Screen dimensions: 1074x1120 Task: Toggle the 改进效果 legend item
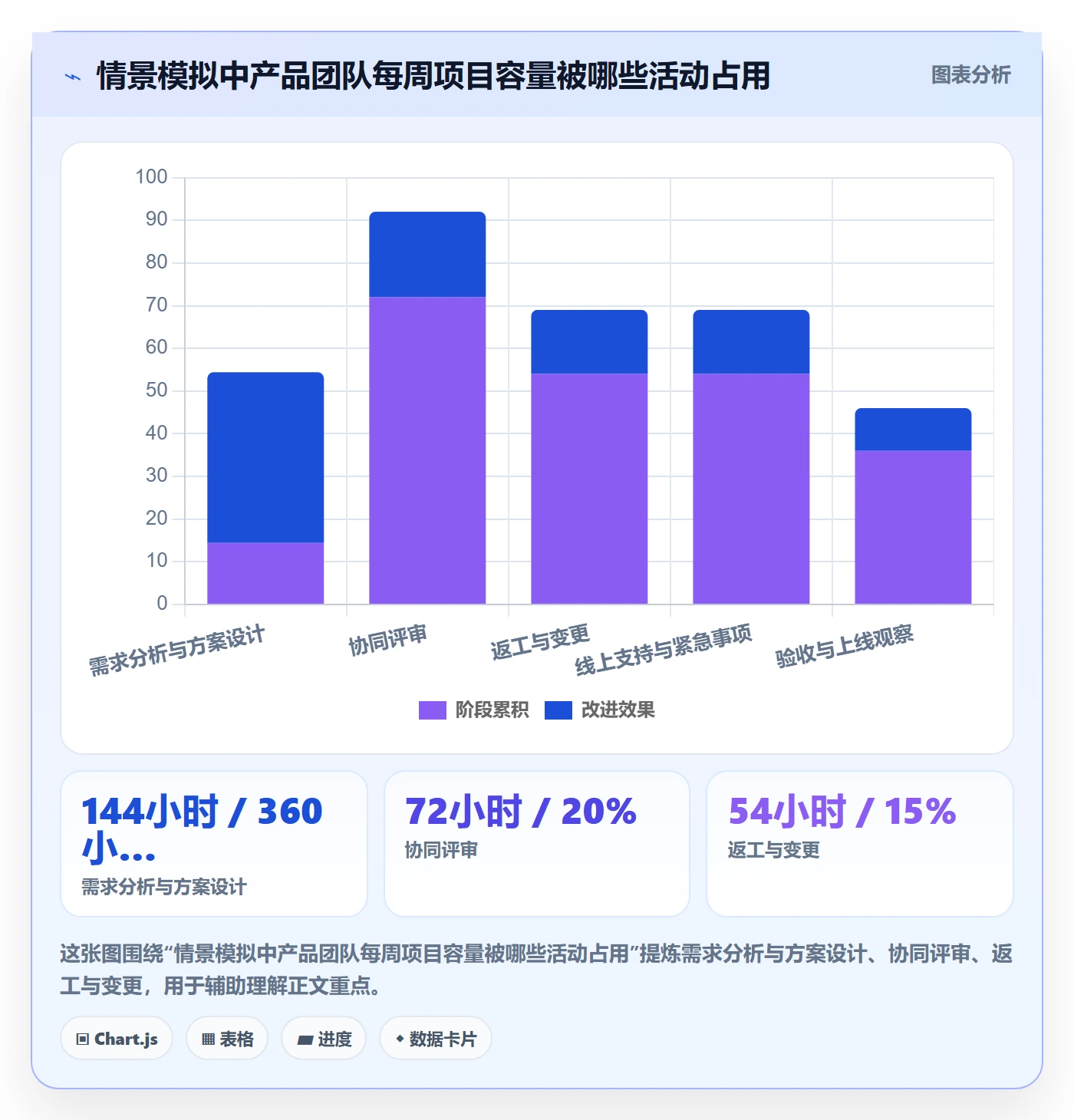click(600, 710)
